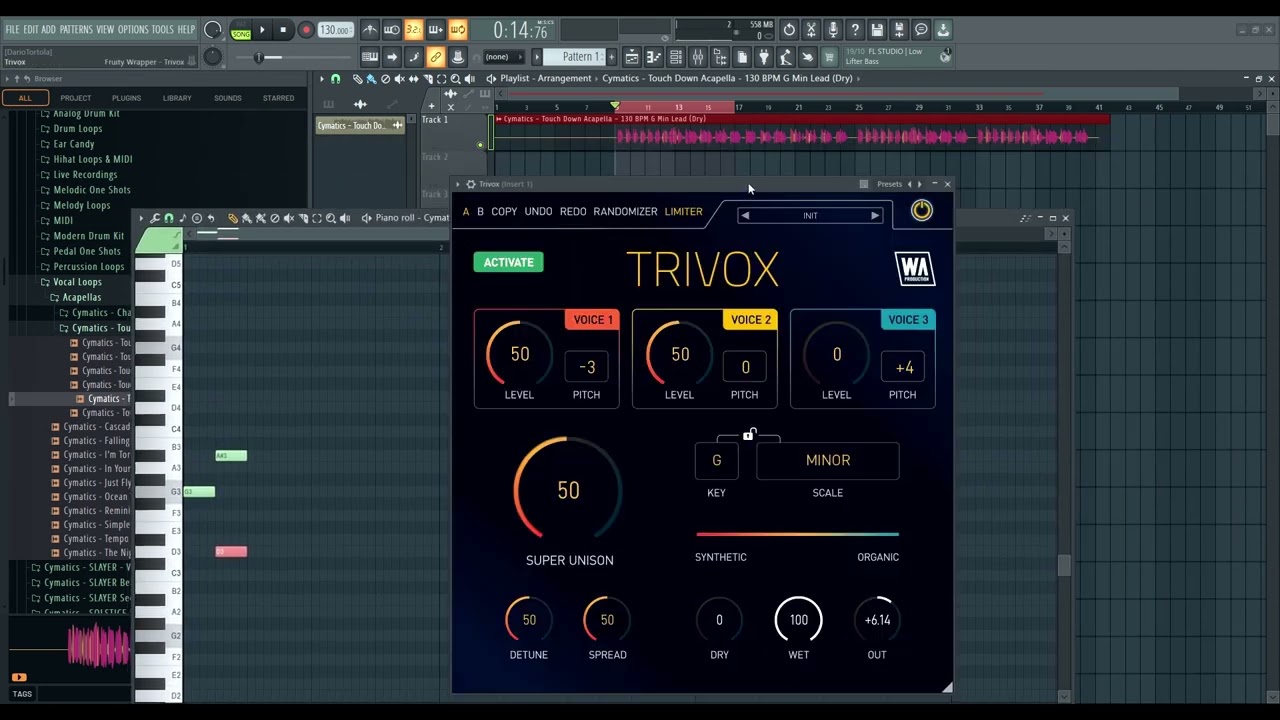Click COPY in the Trivox header
1280x720 pixels.
(504, 212)
